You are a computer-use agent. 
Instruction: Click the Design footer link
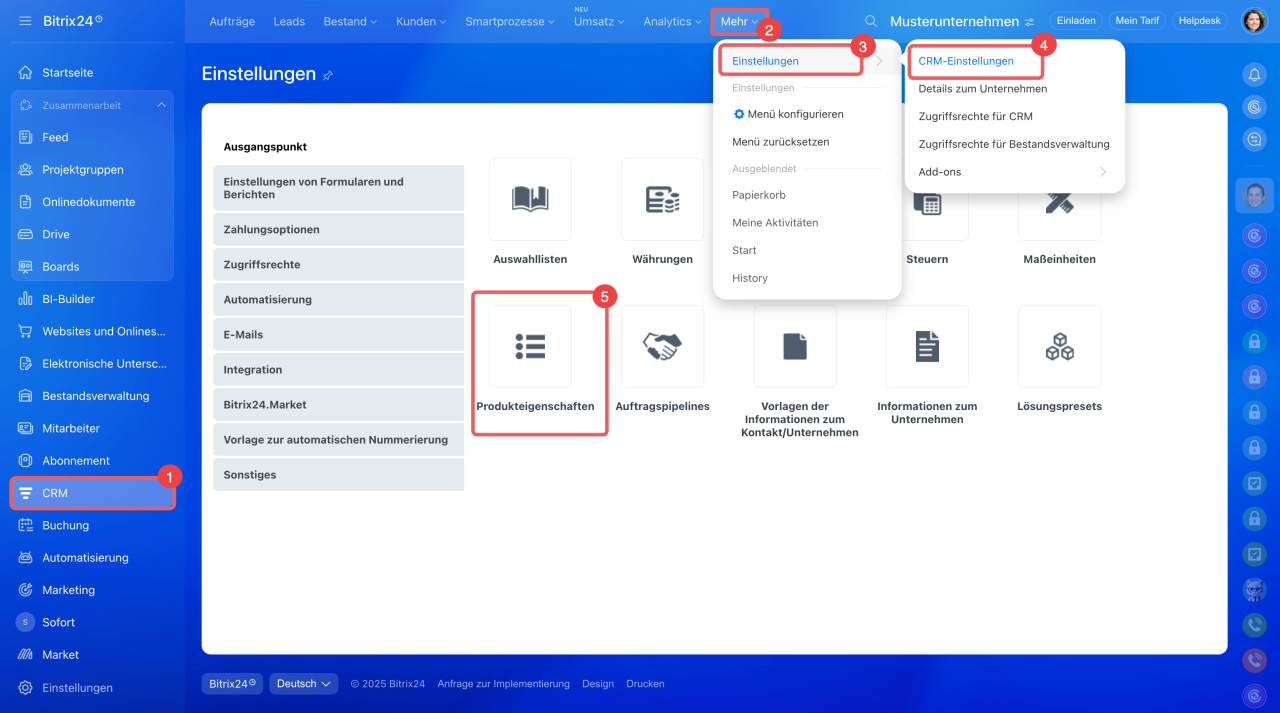point(598,684)
